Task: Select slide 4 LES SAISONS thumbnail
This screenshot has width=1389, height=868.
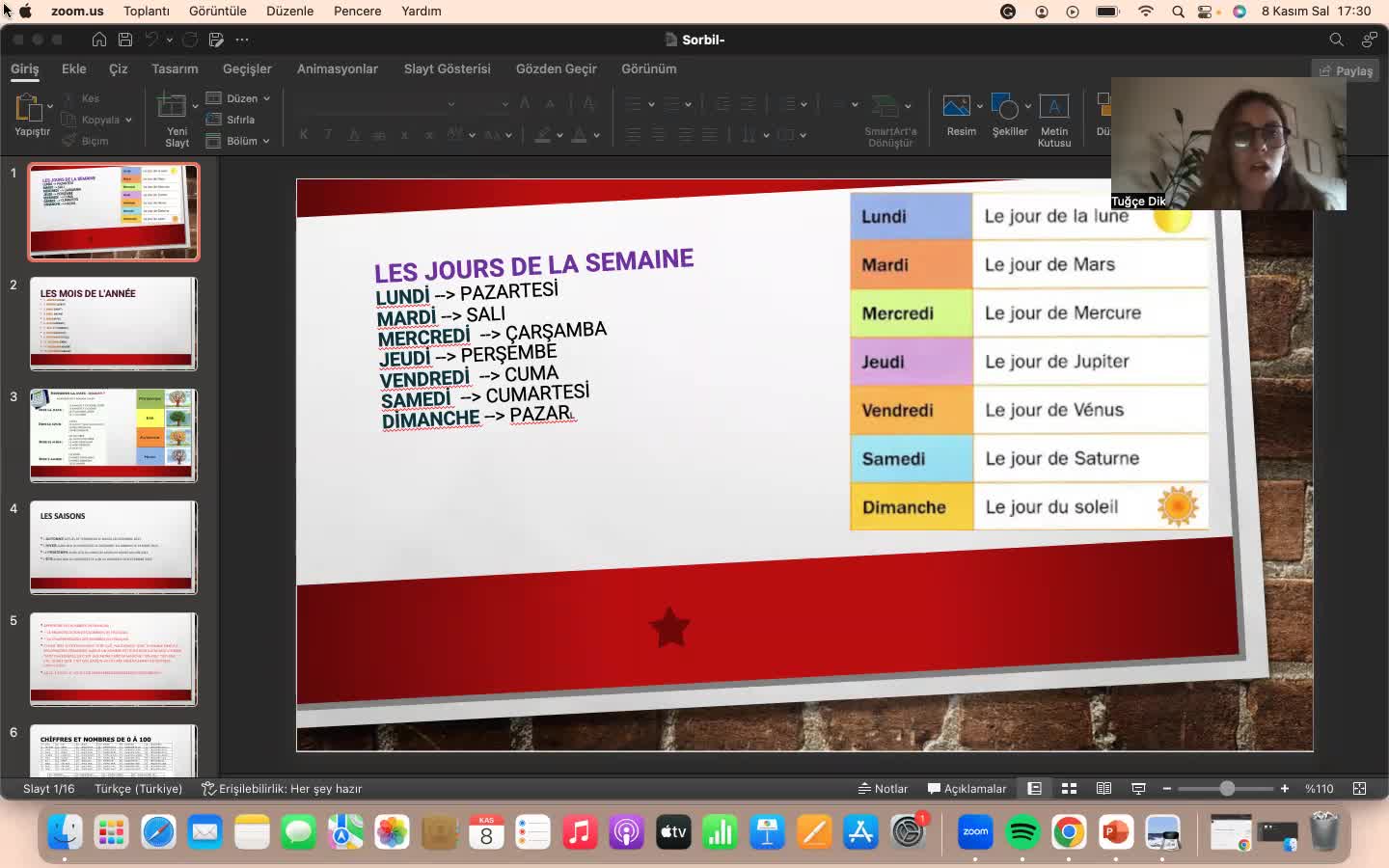Action: click(114, 547)
